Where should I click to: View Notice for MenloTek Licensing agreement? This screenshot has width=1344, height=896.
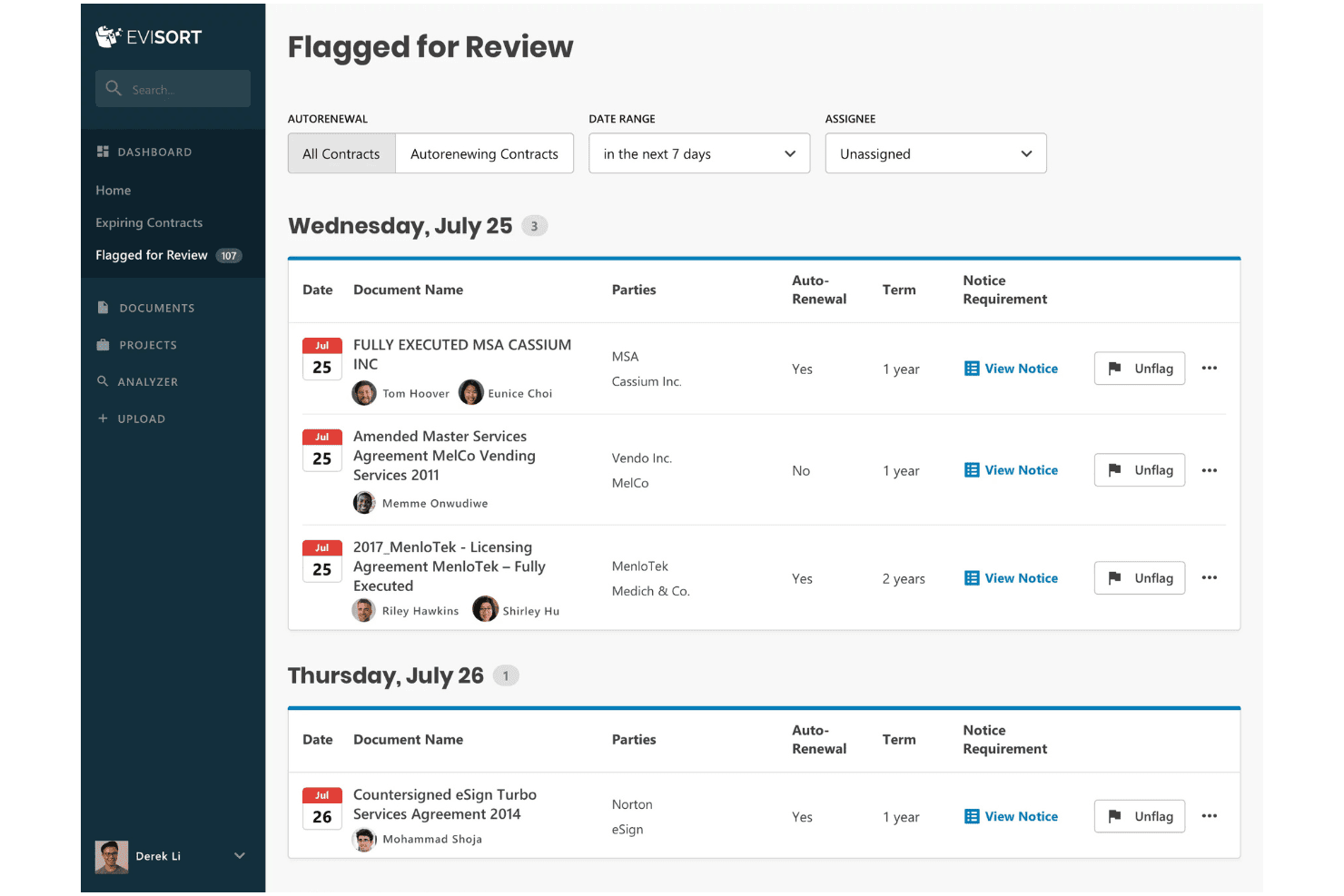tap(1011, 578)
